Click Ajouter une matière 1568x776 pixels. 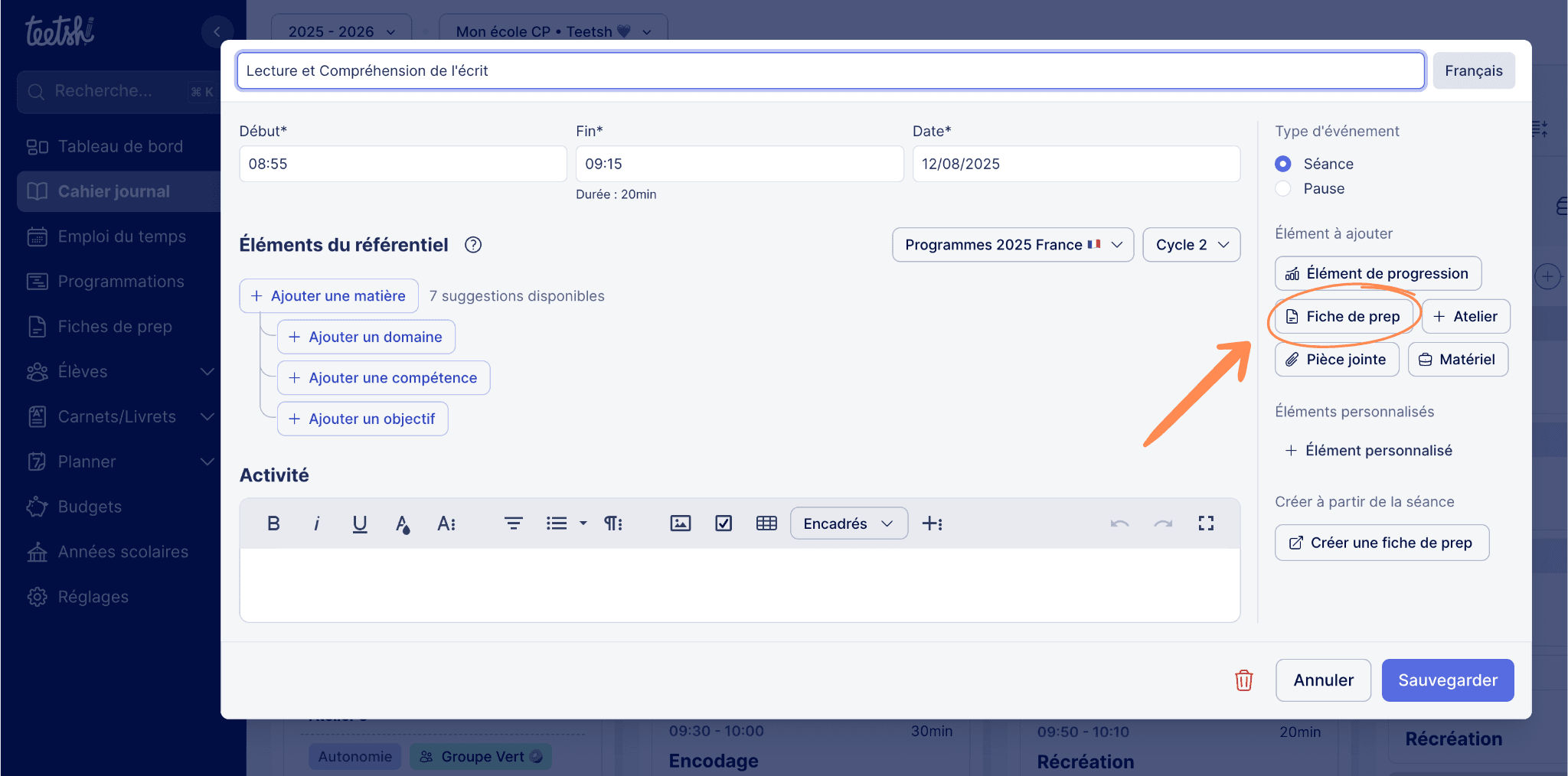(x=328, y=296)
